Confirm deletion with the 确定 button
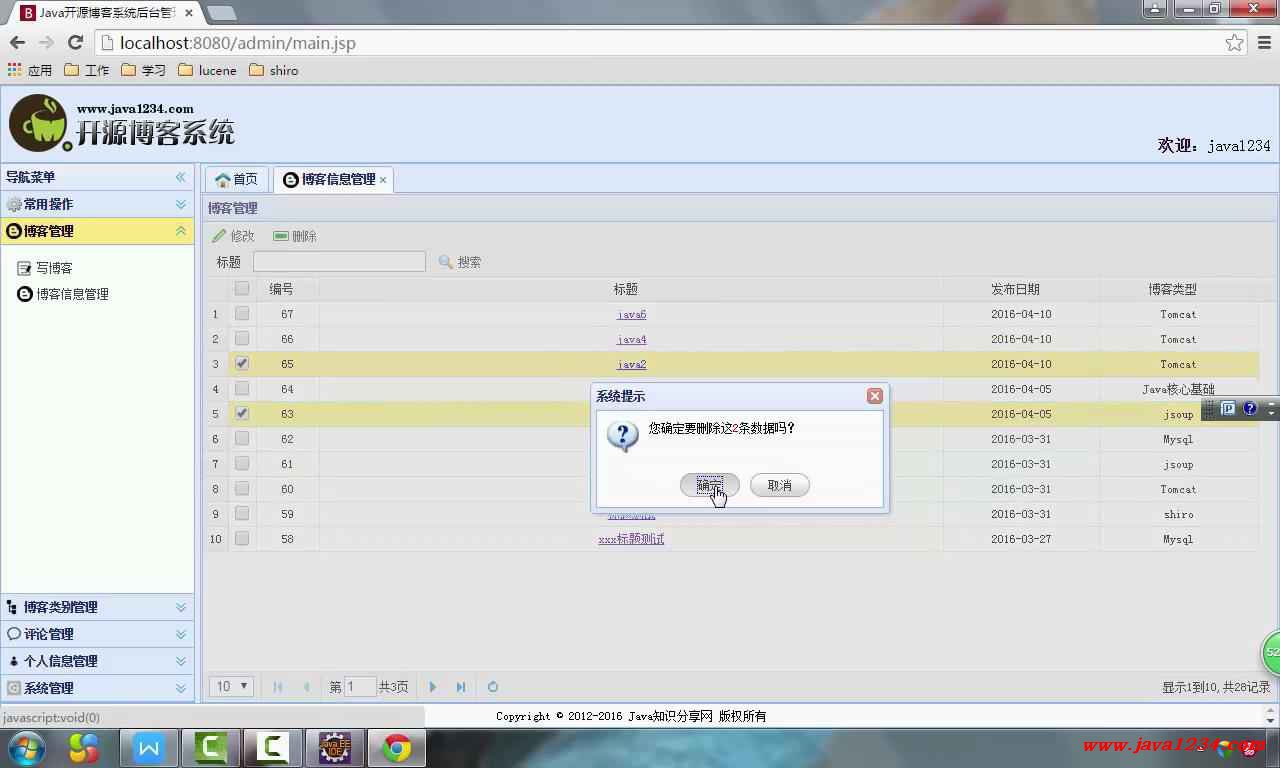This screenshot has height=768, width=1280. 709,485
